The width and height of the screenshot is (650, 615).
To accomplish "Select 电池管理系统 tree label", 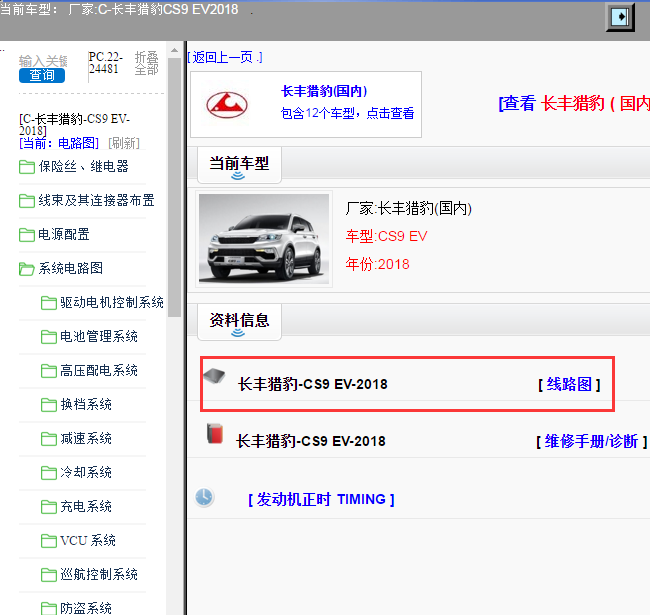I will (x=99, y=337).
